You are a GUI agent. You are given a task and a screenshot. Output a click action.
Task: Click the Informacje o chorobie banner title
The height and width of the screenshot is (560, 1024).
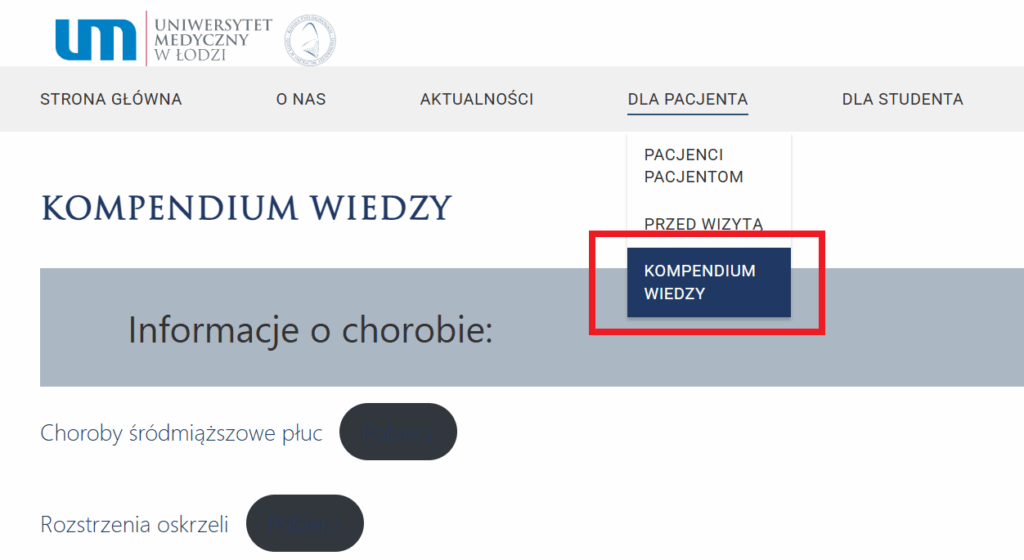(x=310, y=330)
